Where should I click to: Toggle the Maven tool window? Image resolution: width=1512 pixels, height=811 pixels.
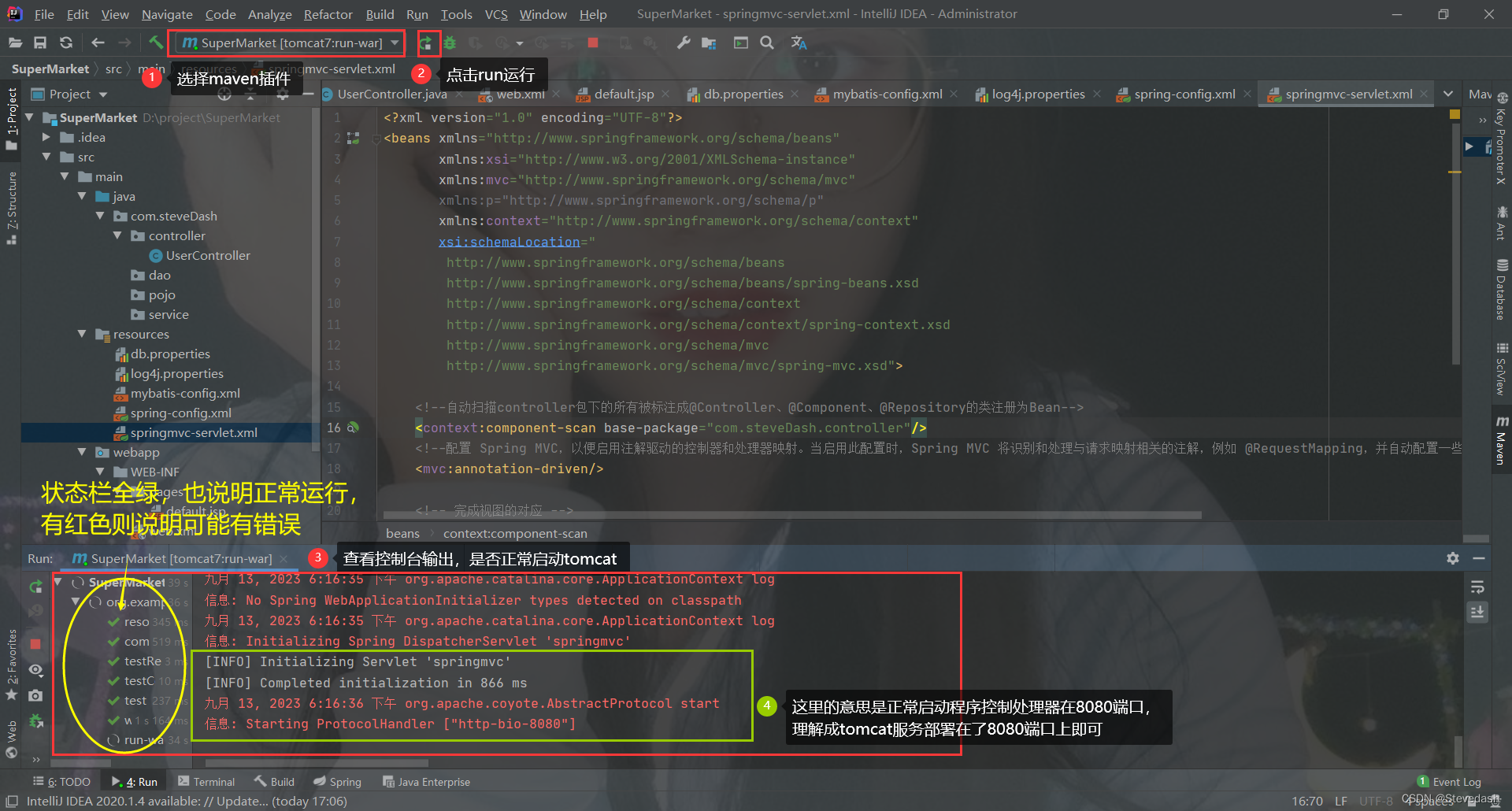point(1502,440)
